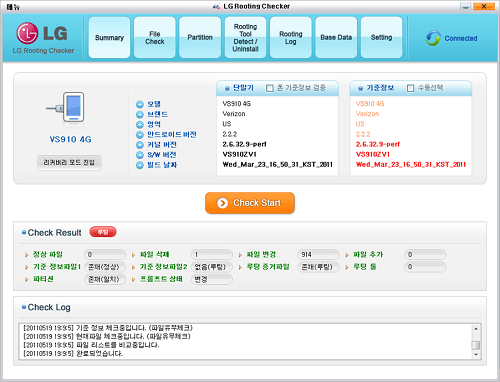Click the red build date in 기준정보
The height and width of the screenshot is (382, 500).
coord(411,164)
